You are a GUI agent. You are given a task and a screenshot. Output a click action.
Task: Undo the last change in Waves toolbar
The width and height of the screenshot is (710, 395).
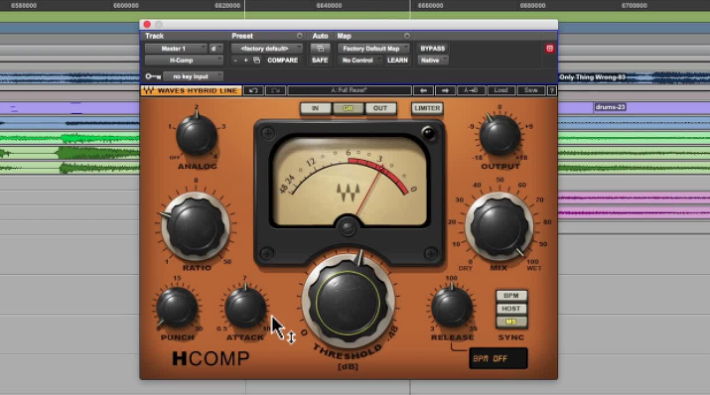(x=253, y=91)
